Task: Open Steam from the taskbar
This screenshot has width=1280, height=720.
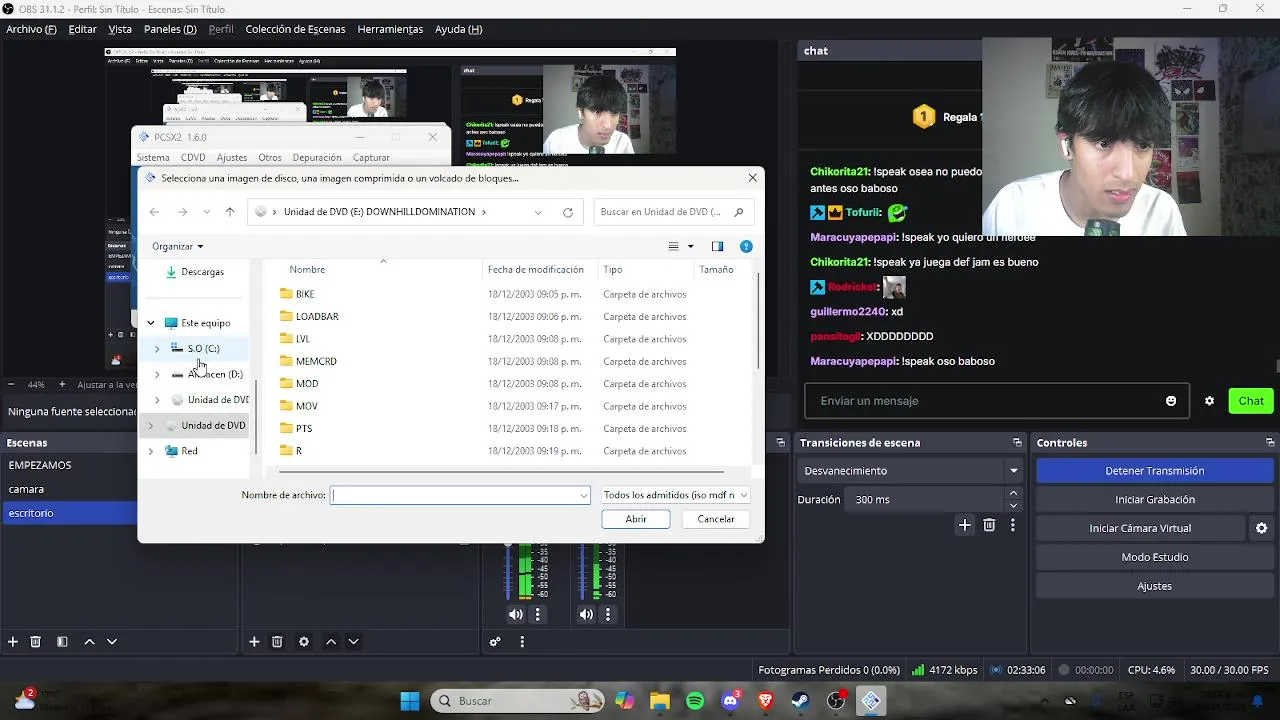Action: pos(800,701)
